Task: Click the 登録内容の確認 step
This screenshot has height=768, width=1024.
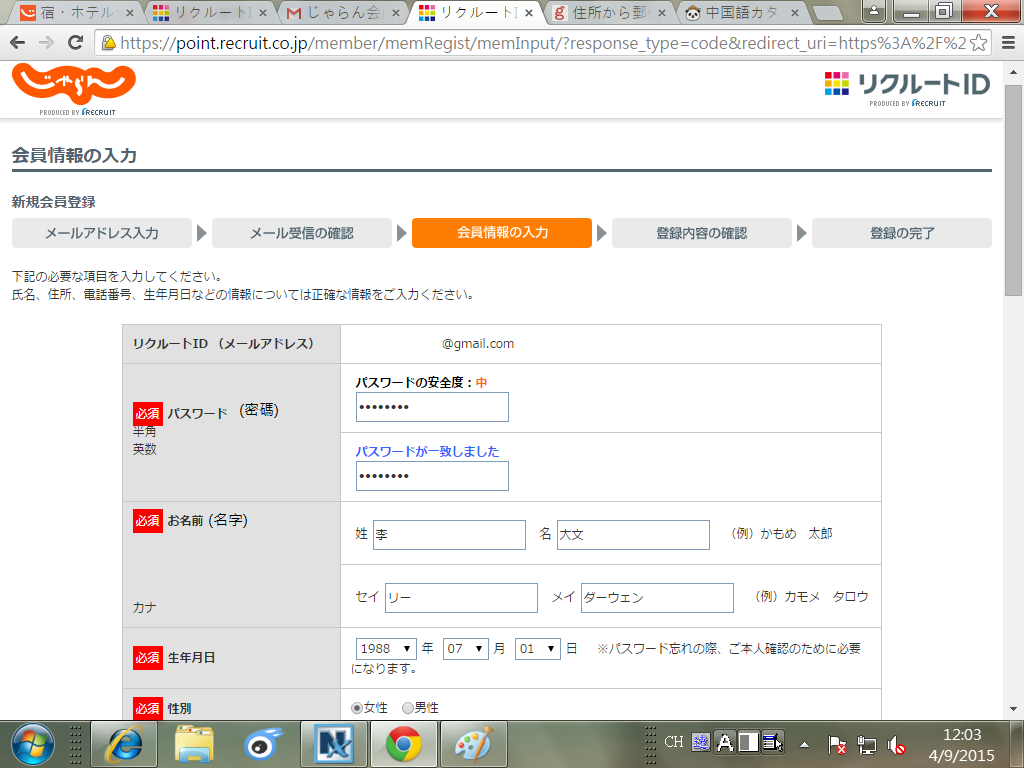Action: tap(702, 233)
